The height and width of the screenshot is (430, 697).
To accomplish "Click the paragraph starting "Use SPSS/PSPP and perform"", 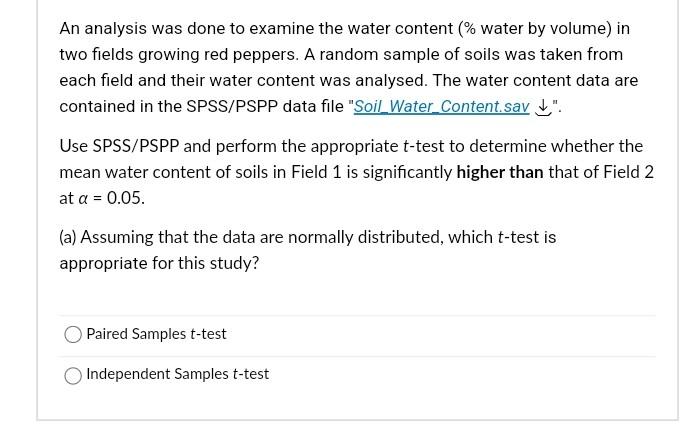I will pos(357,172).
